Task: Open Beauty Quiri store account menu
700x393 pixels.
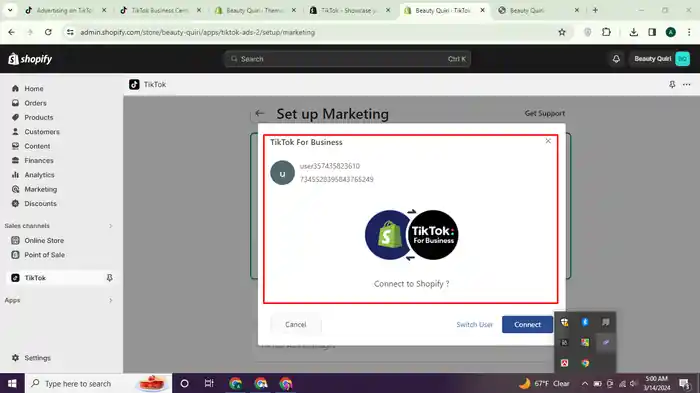Action: tap(662, 59)
